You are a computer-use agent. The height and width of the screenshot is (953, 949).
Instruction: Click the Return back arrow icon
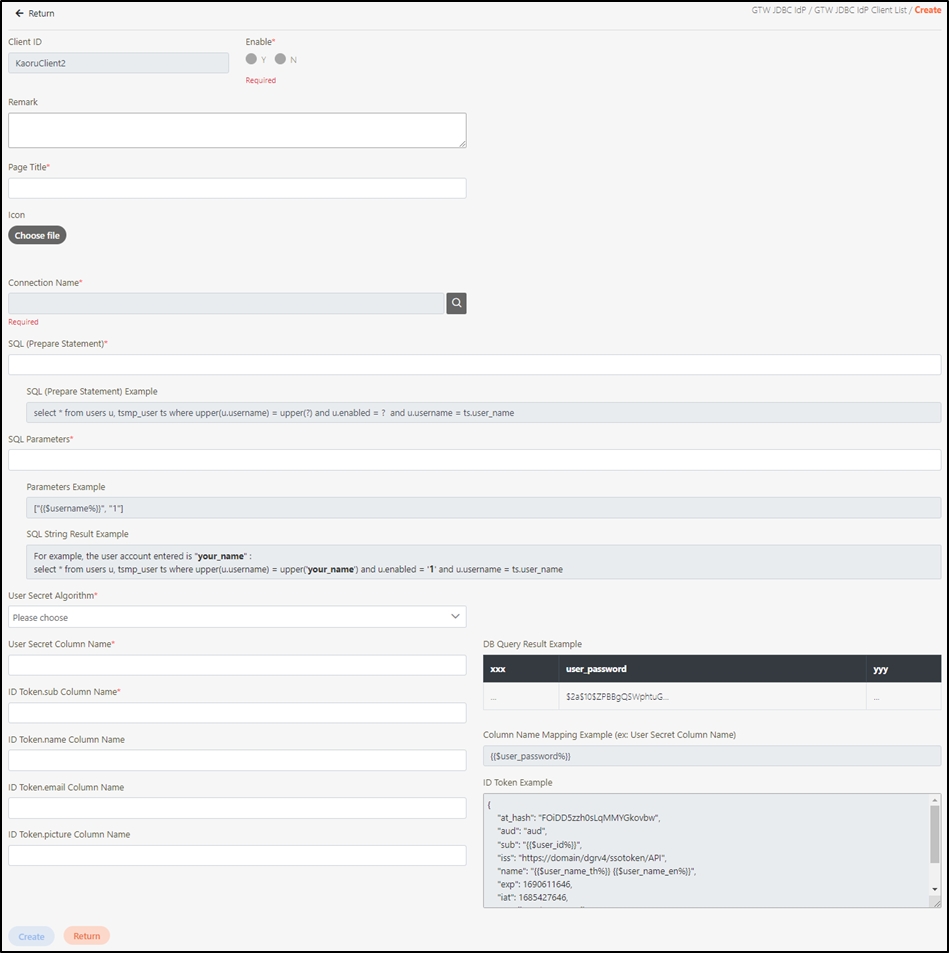coord(19,14)
